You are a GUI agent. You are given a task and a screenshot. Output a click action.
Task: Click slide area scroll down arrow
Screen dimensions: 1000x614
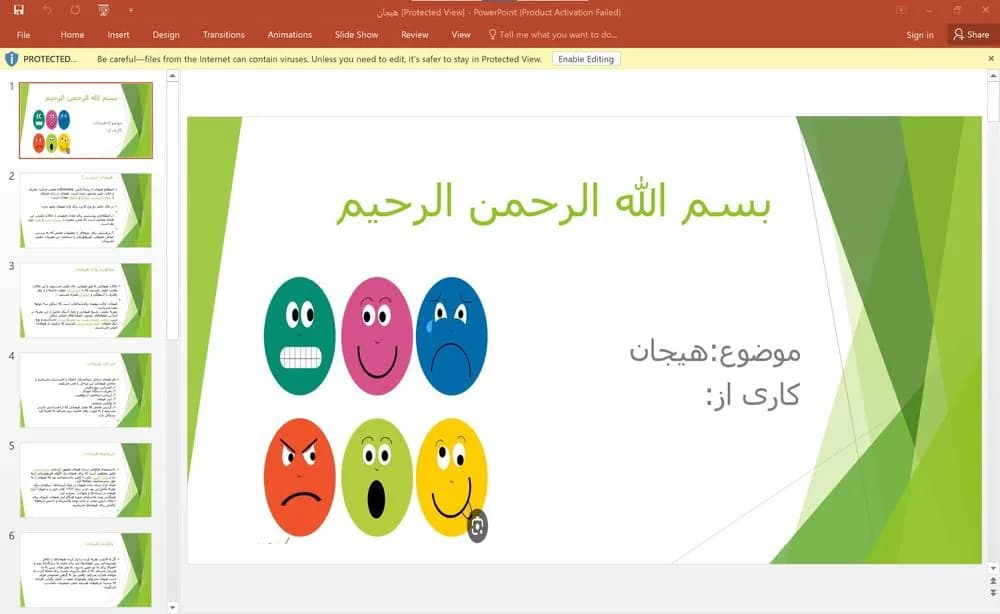[993, 568]
